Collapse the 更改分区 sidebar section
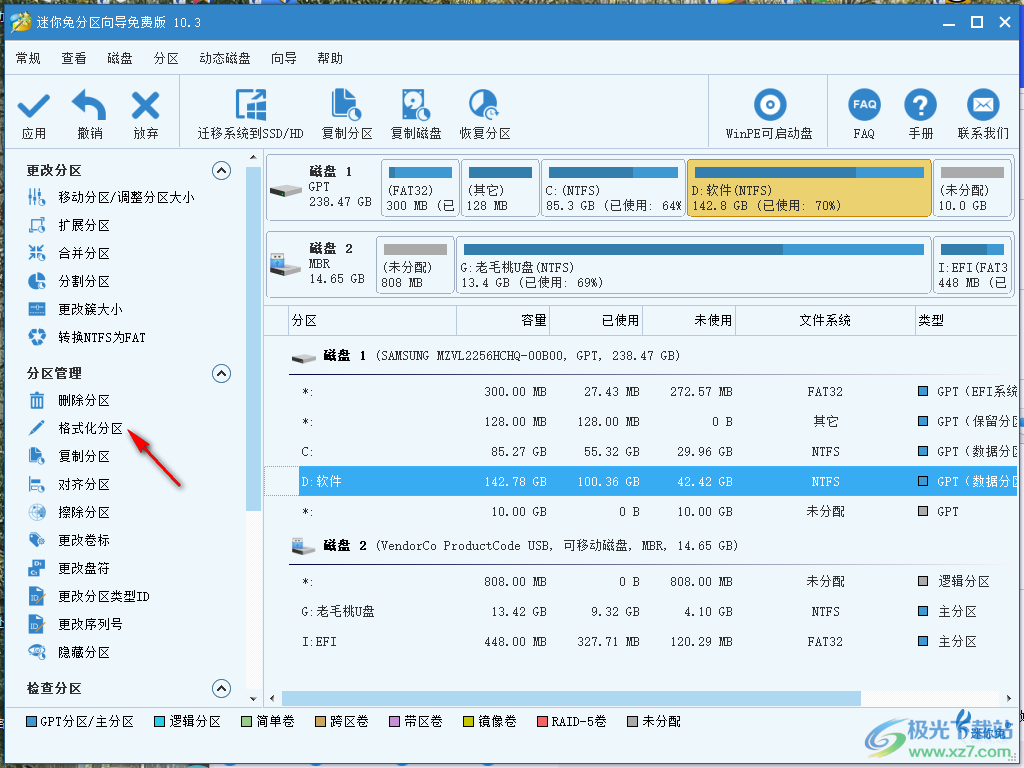This screenshot has height=768, width=1024. 221,170
